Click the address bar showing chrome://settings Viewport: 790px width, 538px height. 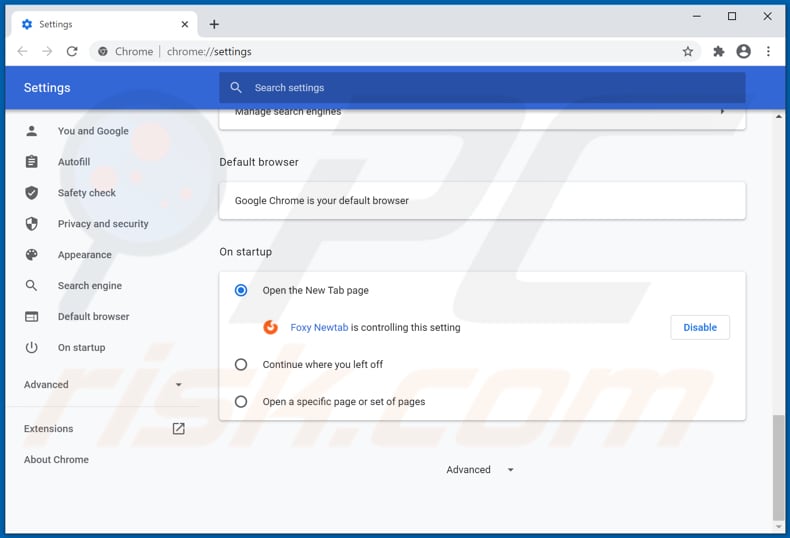tap(393, 51)
